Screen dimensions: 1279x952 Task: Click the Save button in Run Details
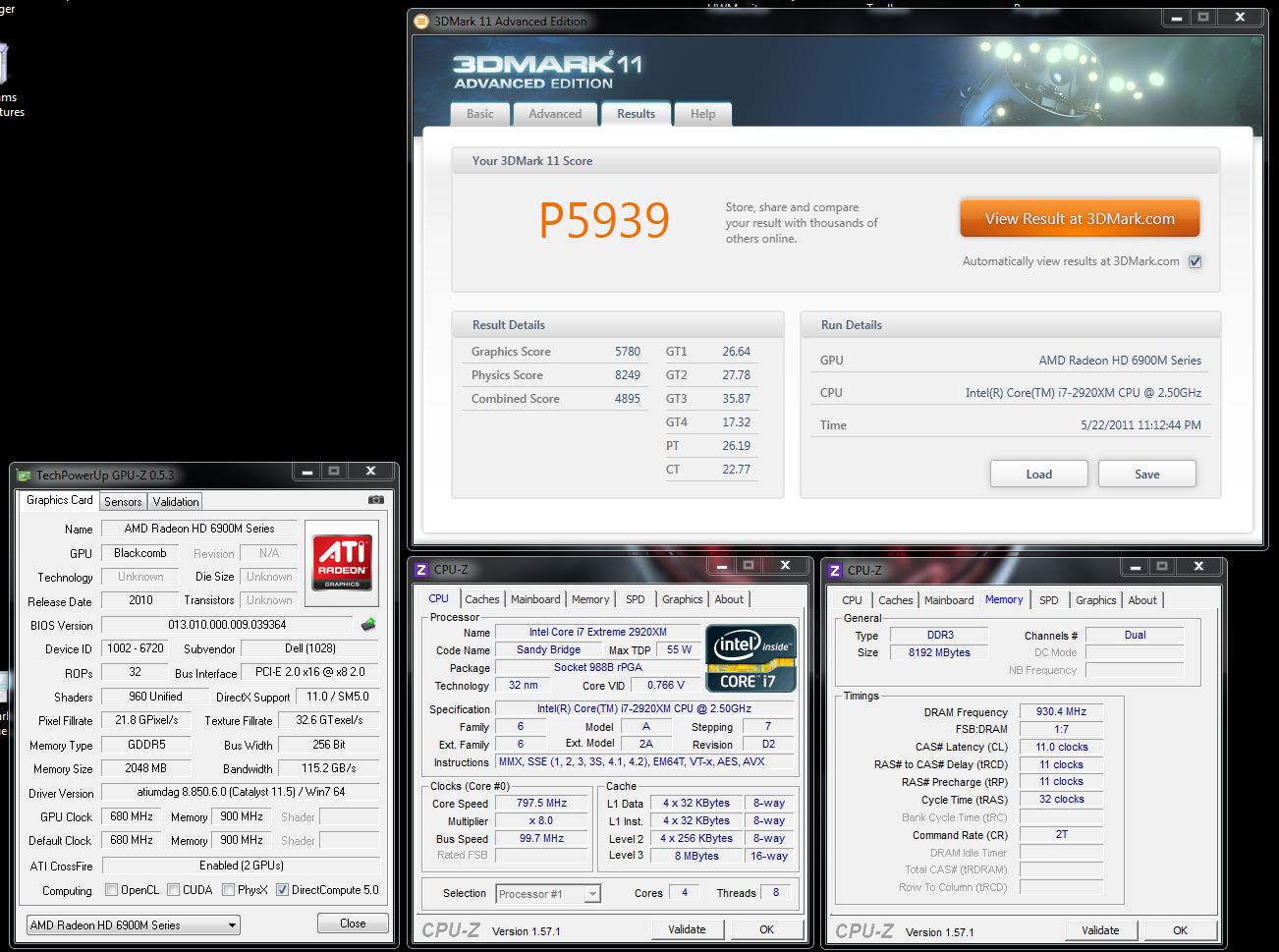(x=1146, y=474)
